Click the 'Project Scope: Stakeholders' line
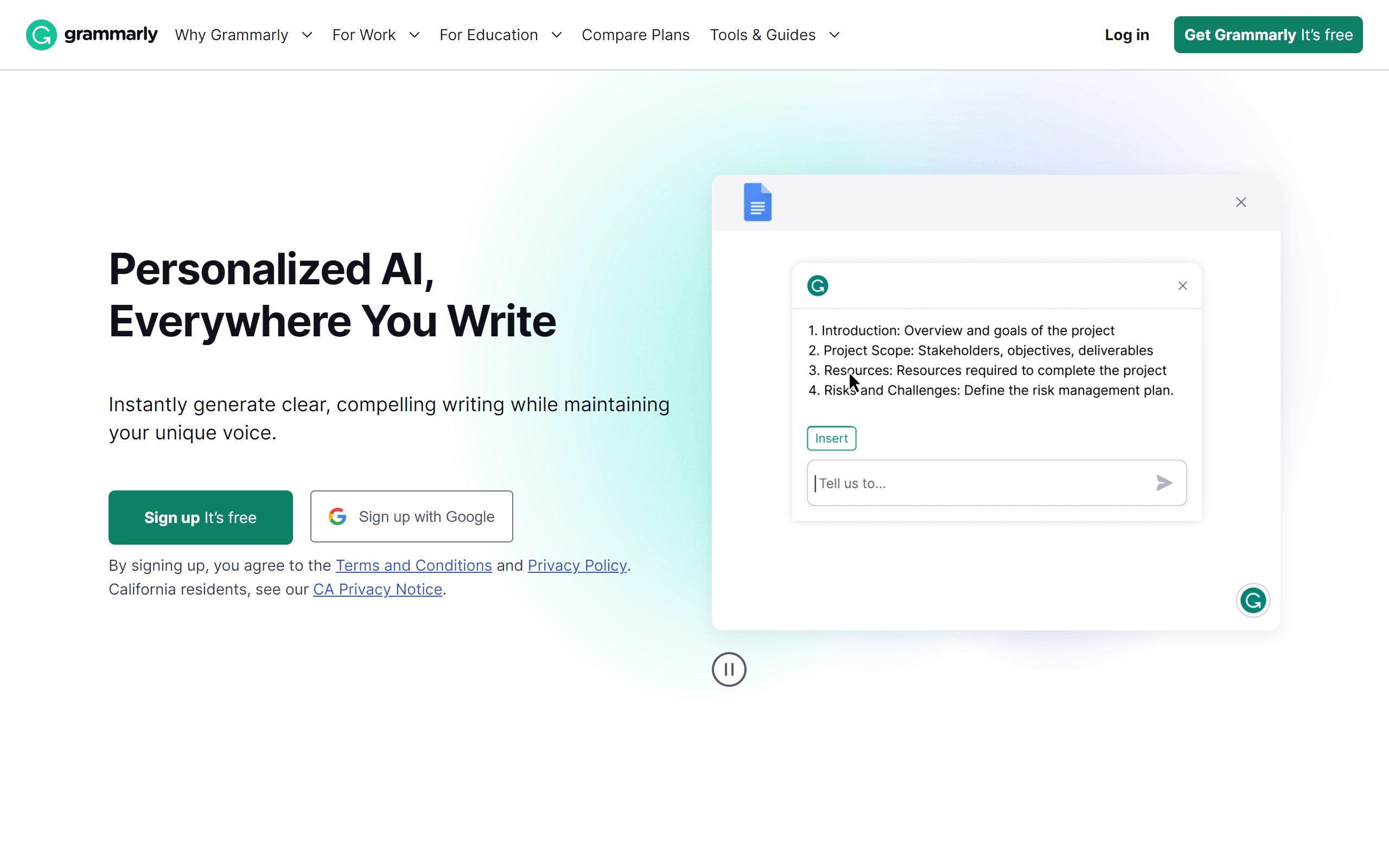 point(980,351)
